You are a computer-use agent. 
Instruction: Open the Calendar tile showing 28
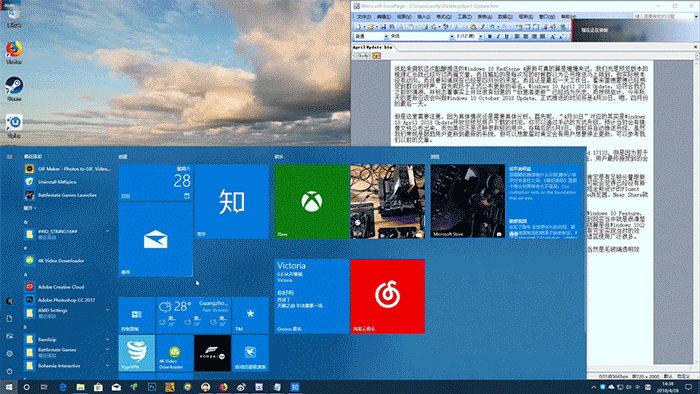(156, 182)
